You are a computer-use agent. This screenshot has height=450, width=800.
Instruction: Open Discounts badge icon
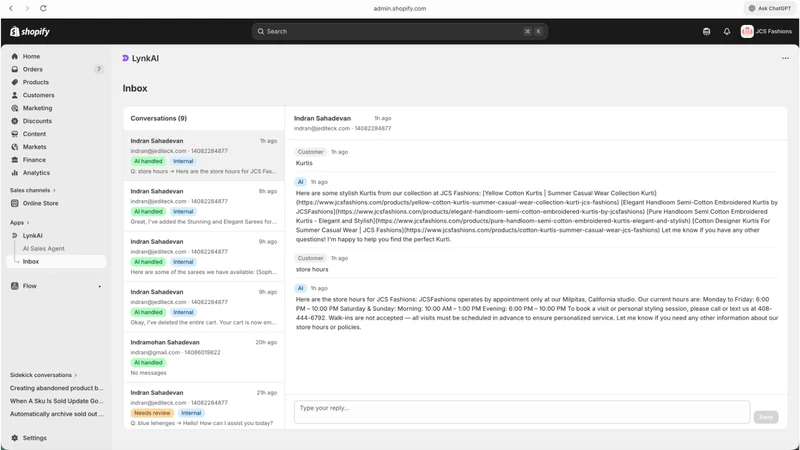(14, 121)
